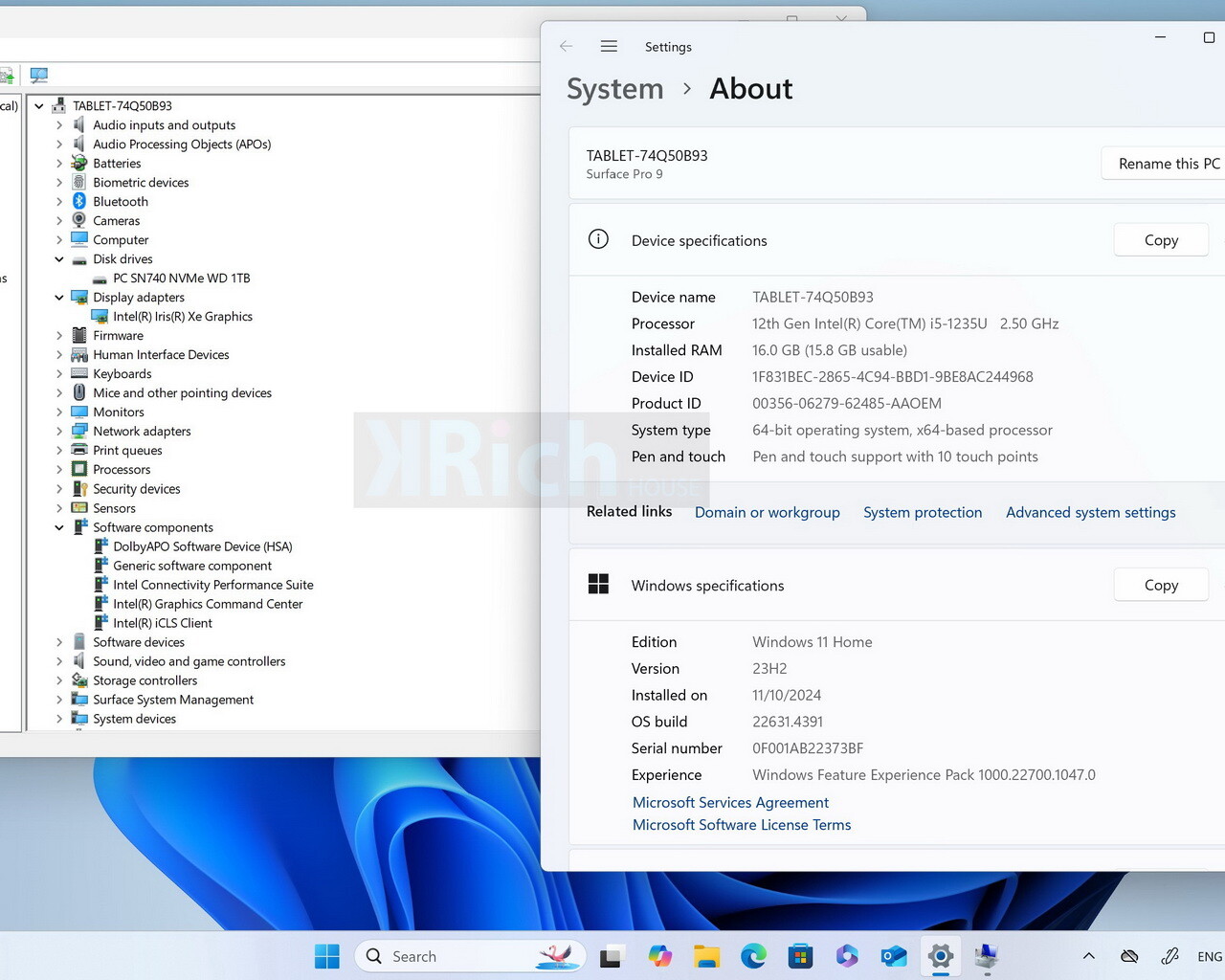Expand the Monitors node
The width and height of the screenshot is (1225, 980).
tap(59, 412)
